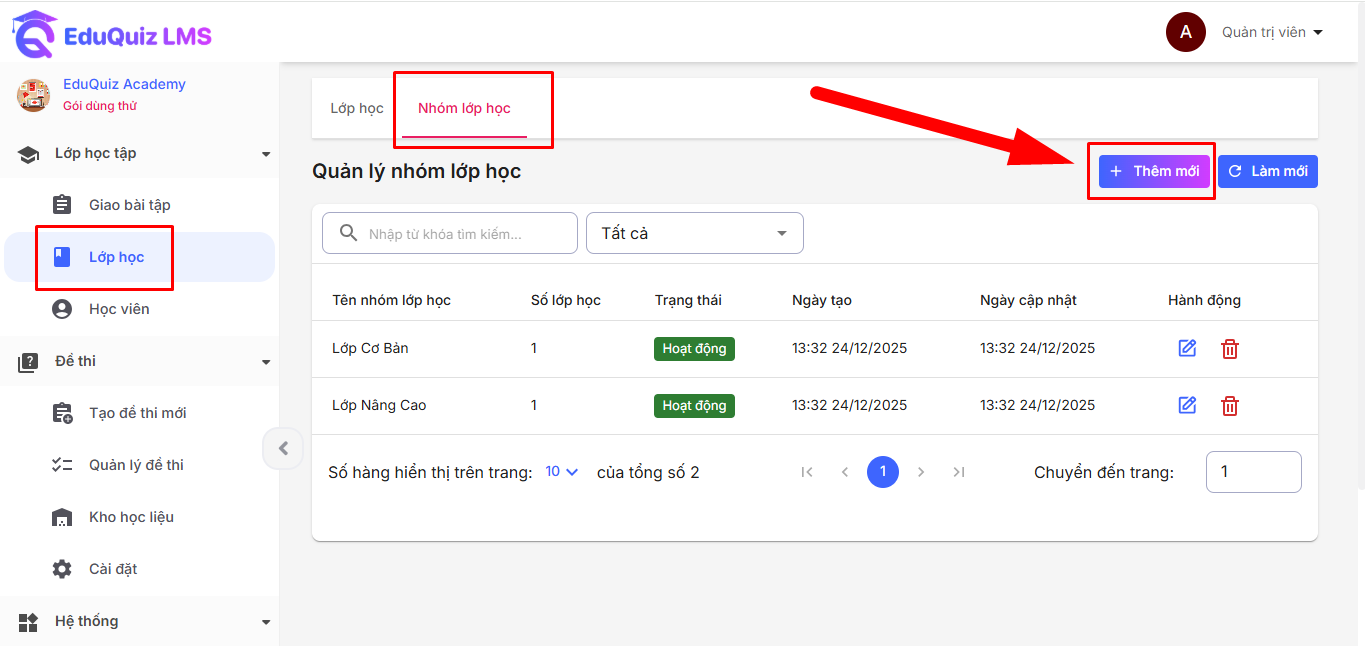Click Hoạt động status badge for Lớp Nâng Cao

tap(694, 406)
